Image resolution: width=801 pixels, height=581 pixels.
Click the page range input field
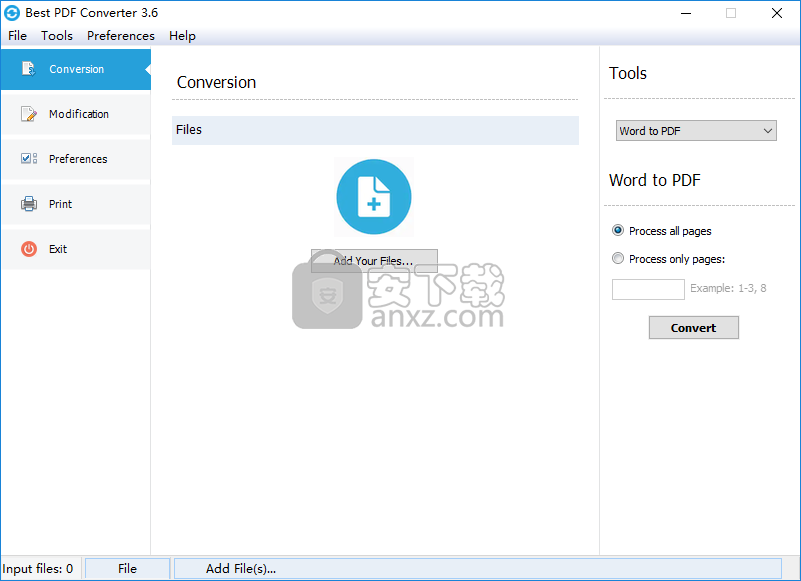click(x=648, y=289)
